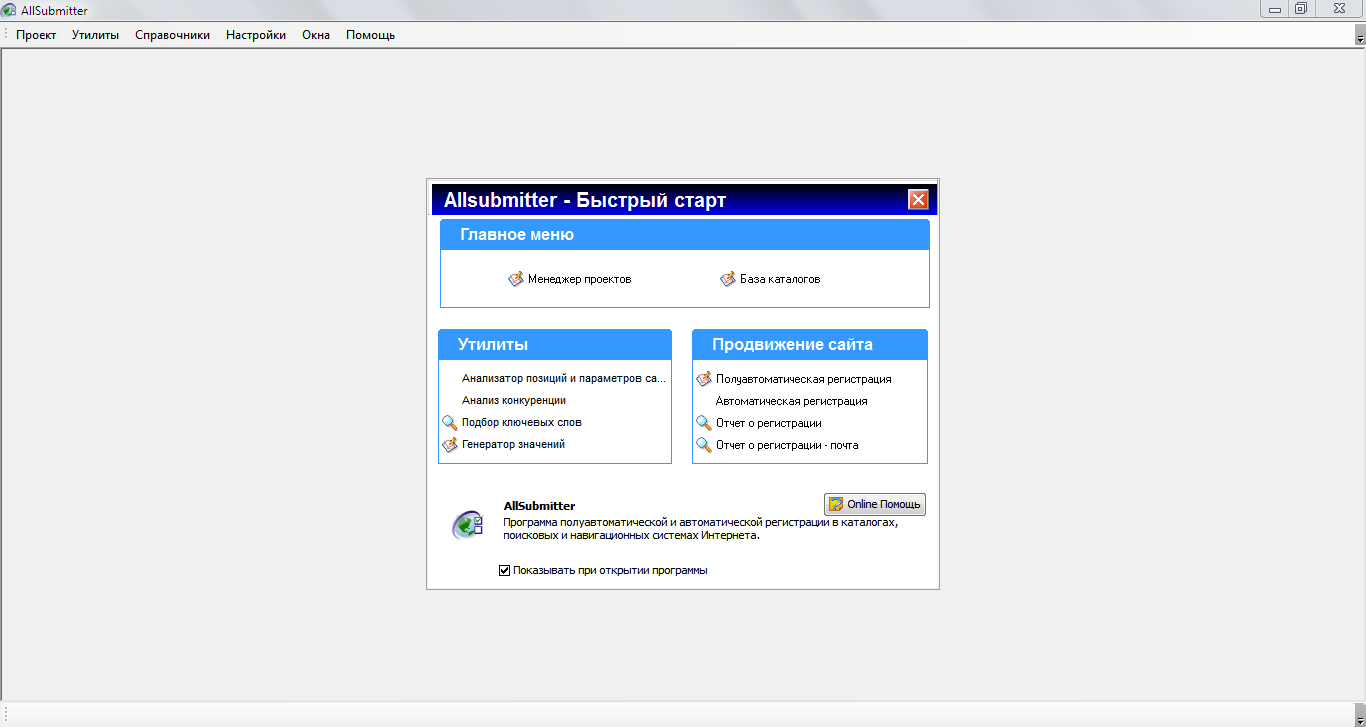Open Генератор значений utility
1366x727 pixels.
pos(514,445)
